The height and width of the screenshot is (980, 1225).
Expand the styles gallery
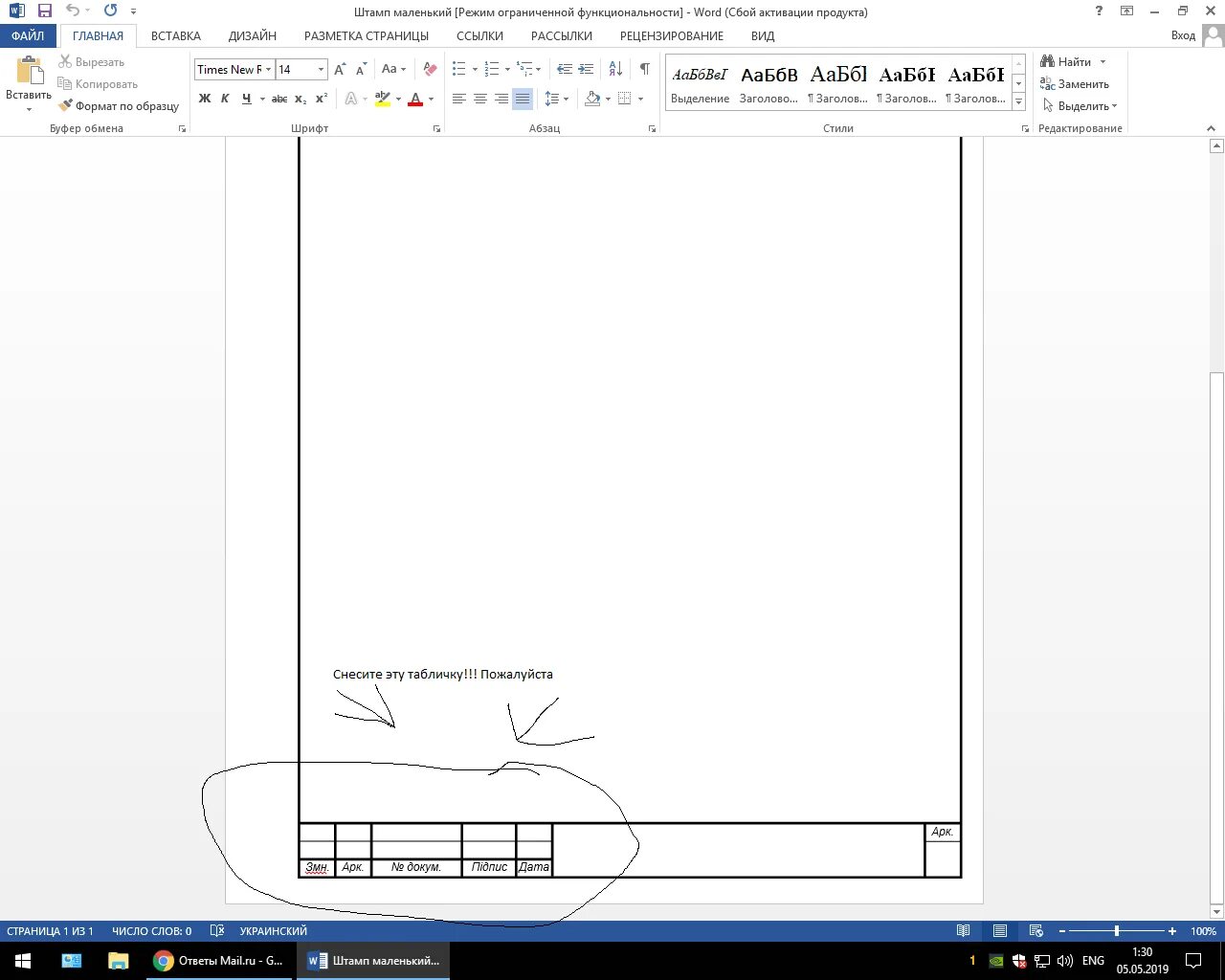click(1019, 100)
